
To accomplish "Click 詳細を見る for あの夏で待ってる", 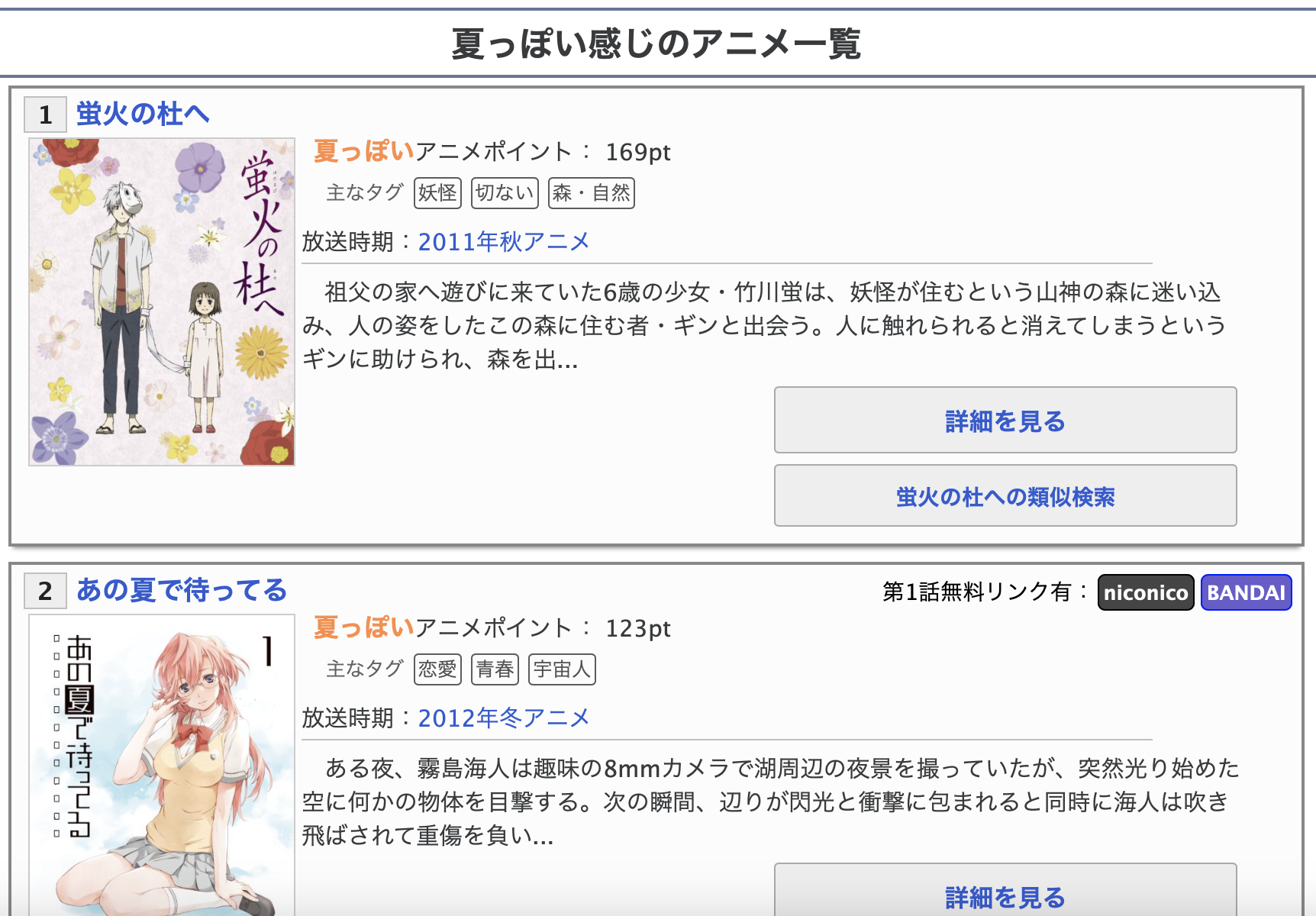I will pyautogui.click(x=1005, y=890).
